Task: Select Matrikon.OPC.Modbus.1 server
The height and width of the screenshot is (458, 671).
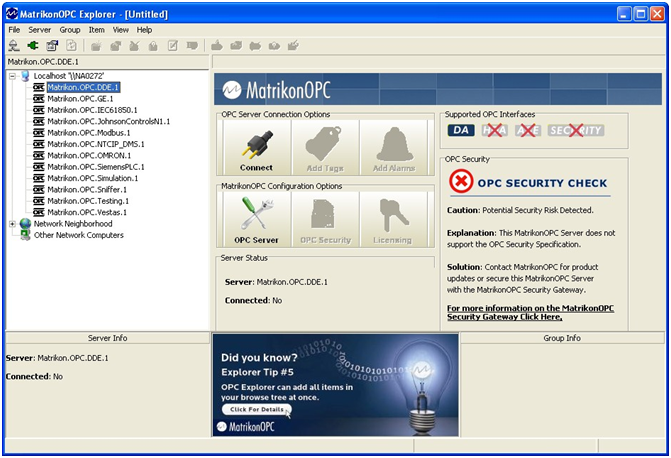Action: coord(89,133)
